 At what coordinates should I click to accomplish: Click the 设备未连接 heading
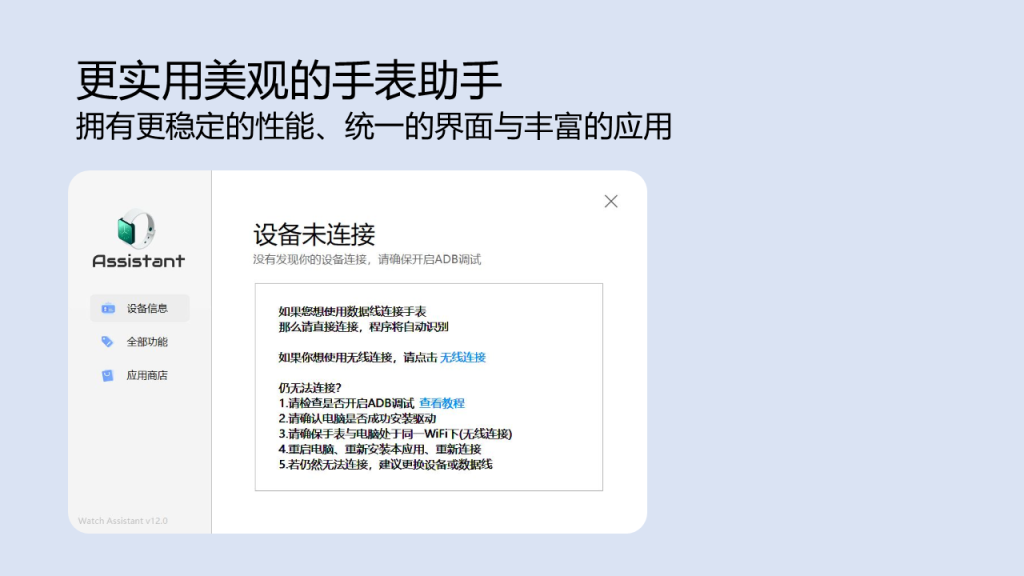tap(314, 235)
